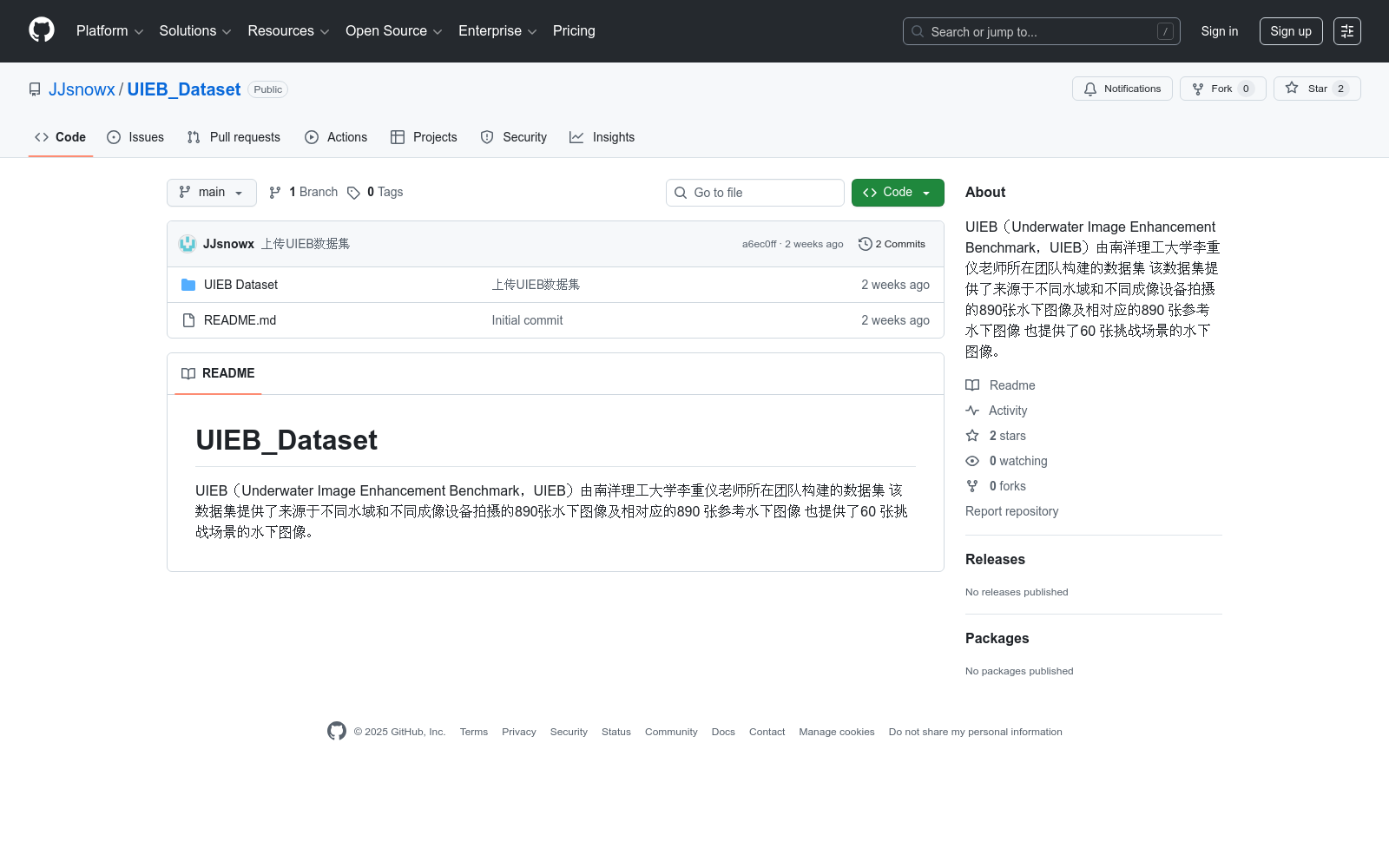Open the footer Community link
Image resolution: width=1389 pixels, height=868 pixels.
pos(671,732)
